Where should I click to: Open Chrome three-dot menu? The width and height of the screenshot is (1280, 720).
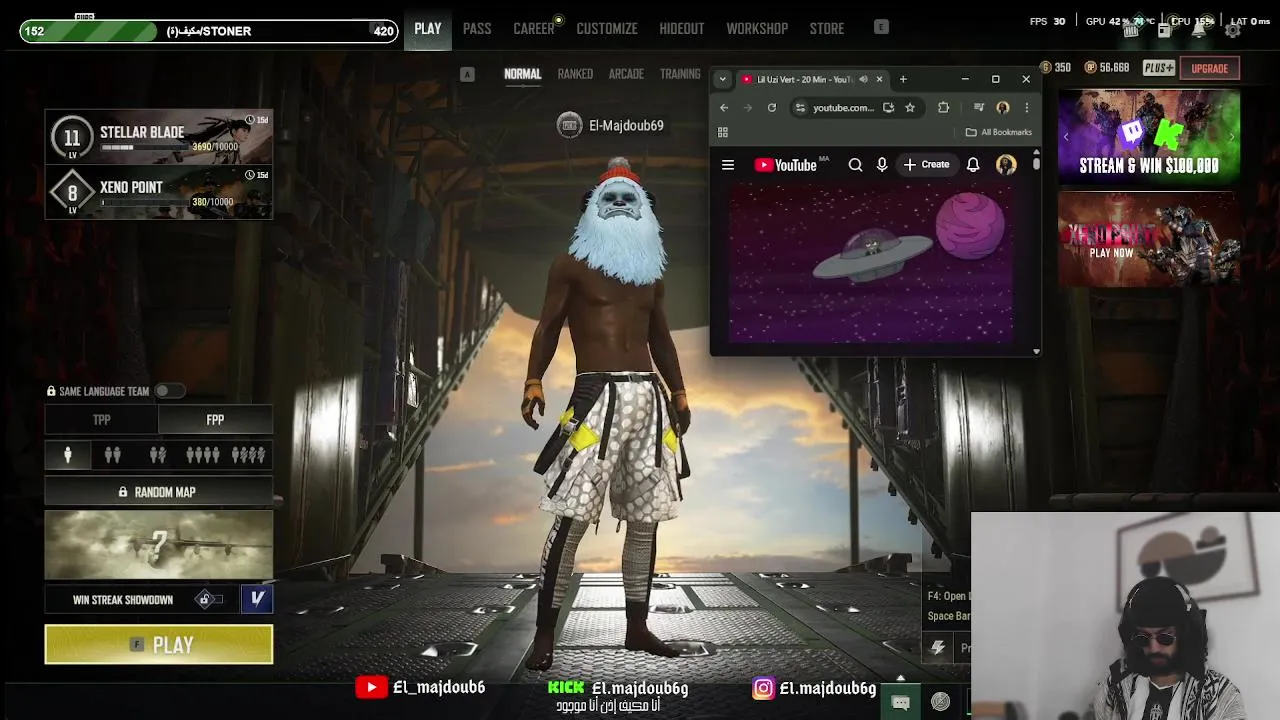1026,108
